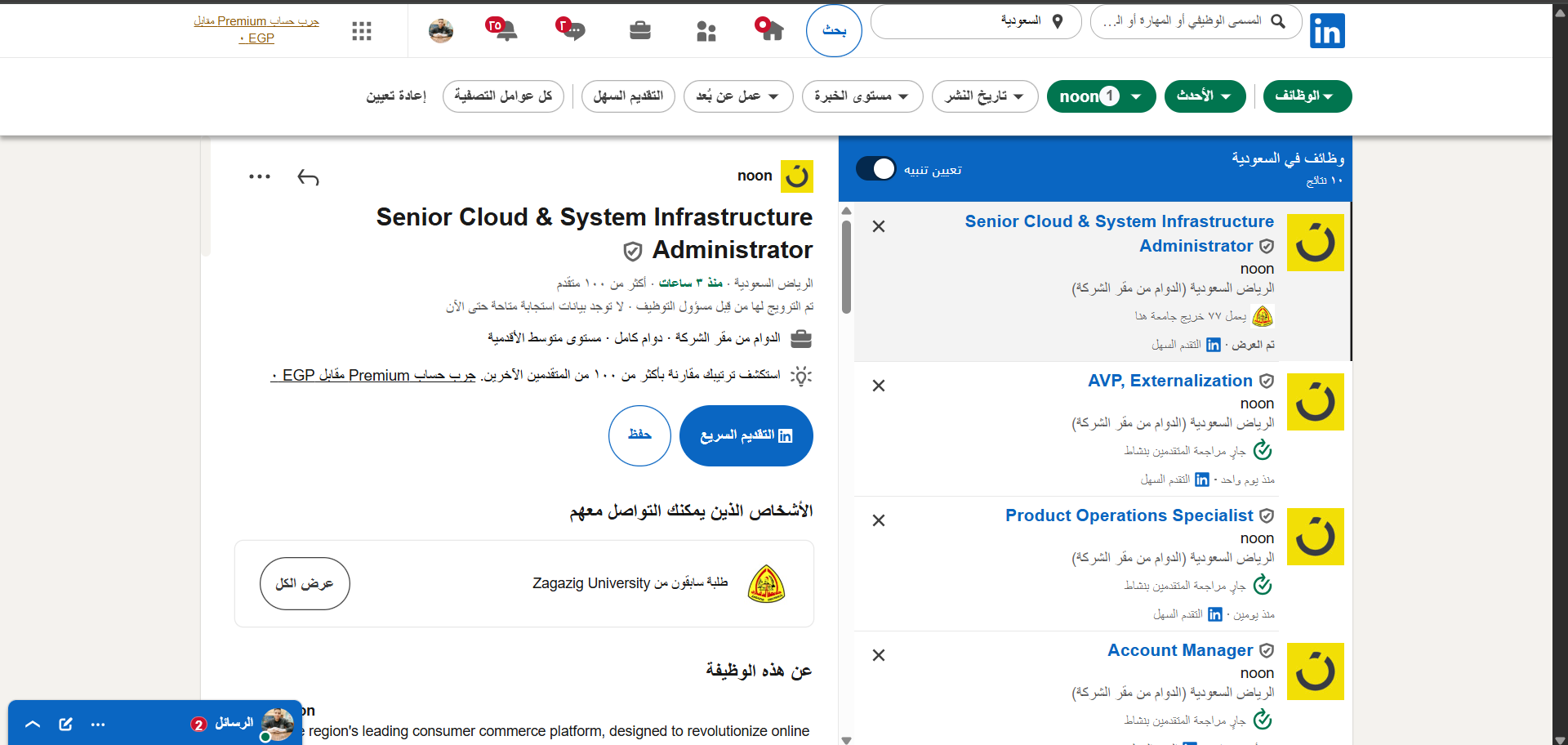Open the Messaging panel title

pyautogui.click(x=234, y=723)
